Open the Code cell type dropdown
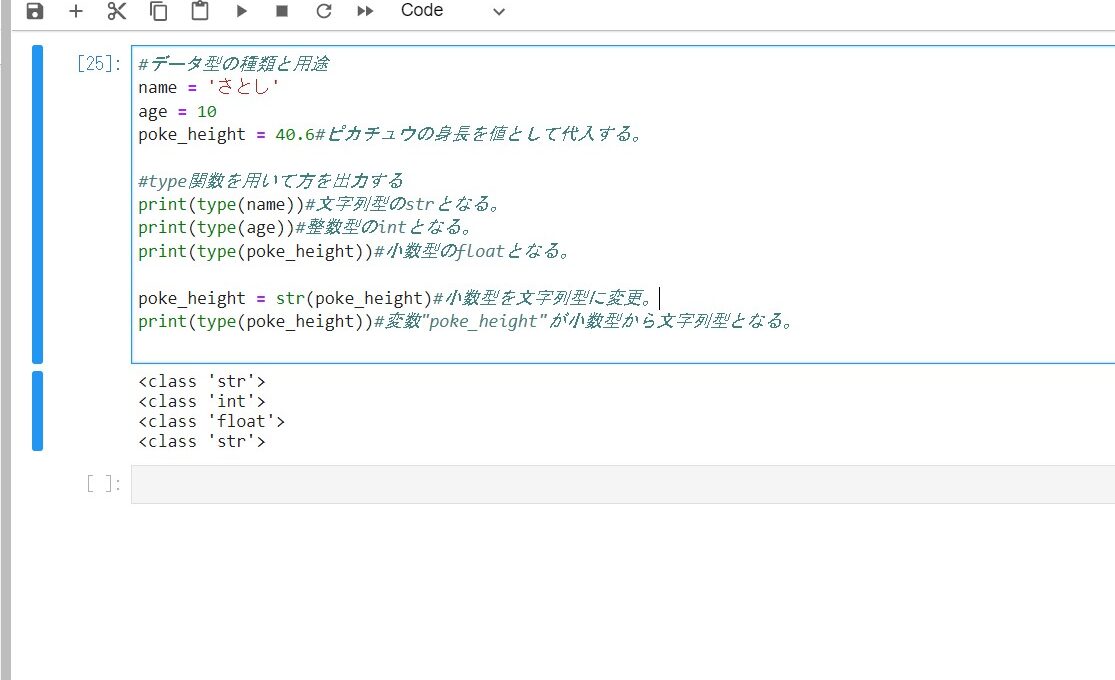This screenshot has height=680, width=1115. [452, 11]
